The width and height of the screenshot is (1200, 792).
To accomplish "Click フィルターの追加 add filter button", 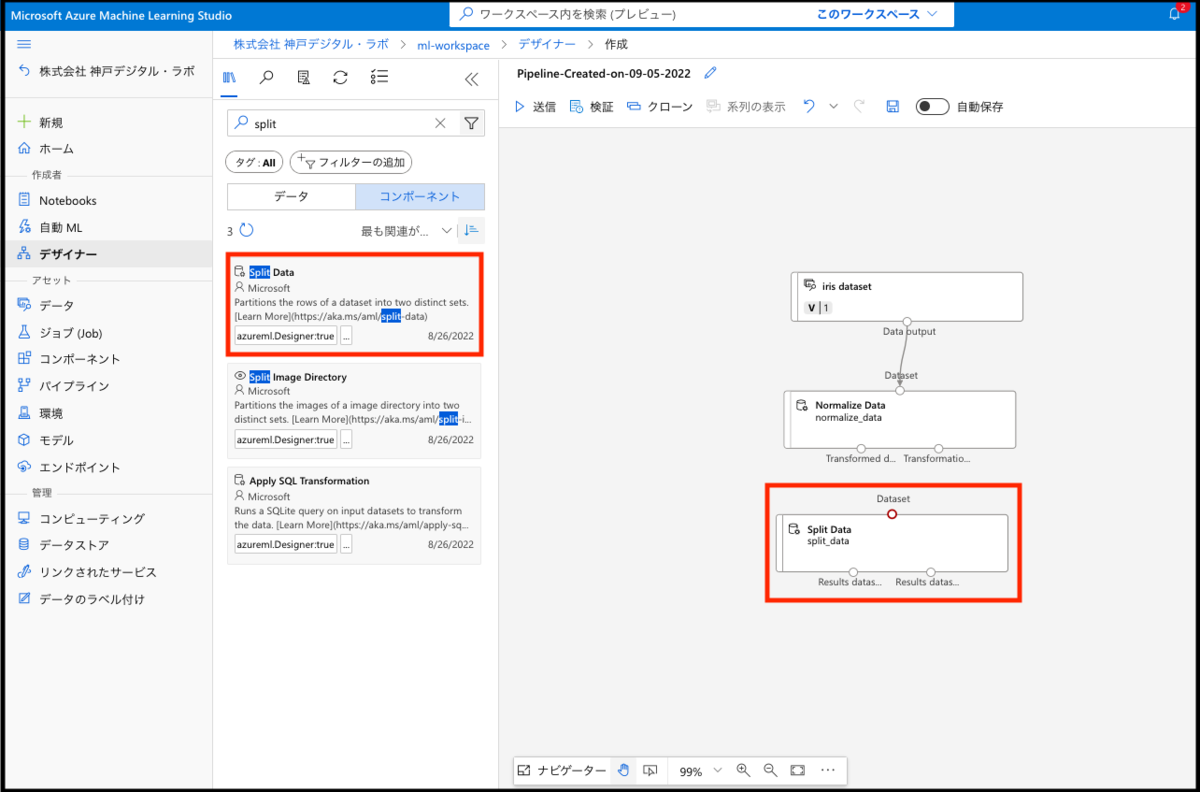I will [x=351, y=162].
